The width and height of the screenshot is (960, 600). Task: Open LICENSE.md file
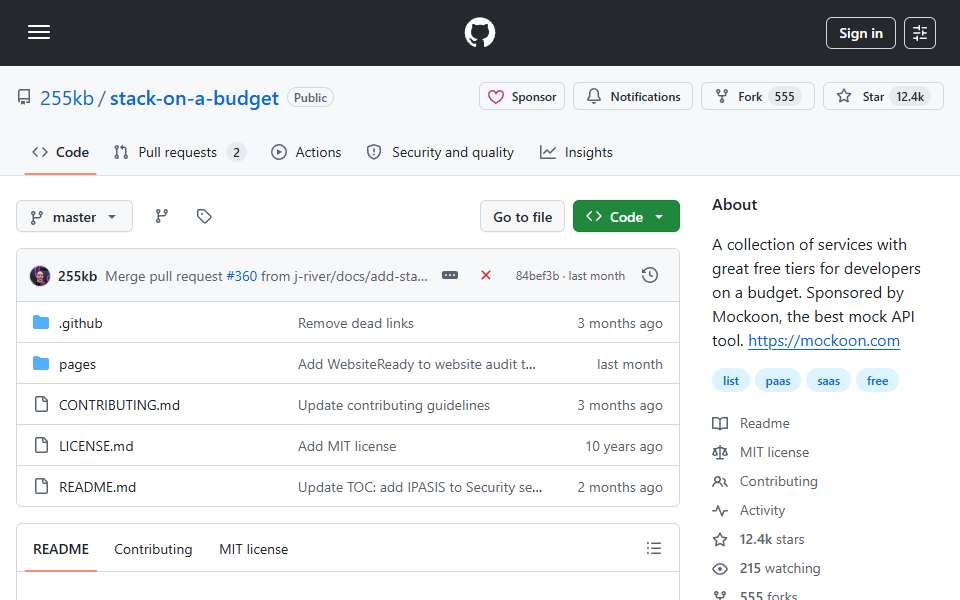tap(96, 446)
